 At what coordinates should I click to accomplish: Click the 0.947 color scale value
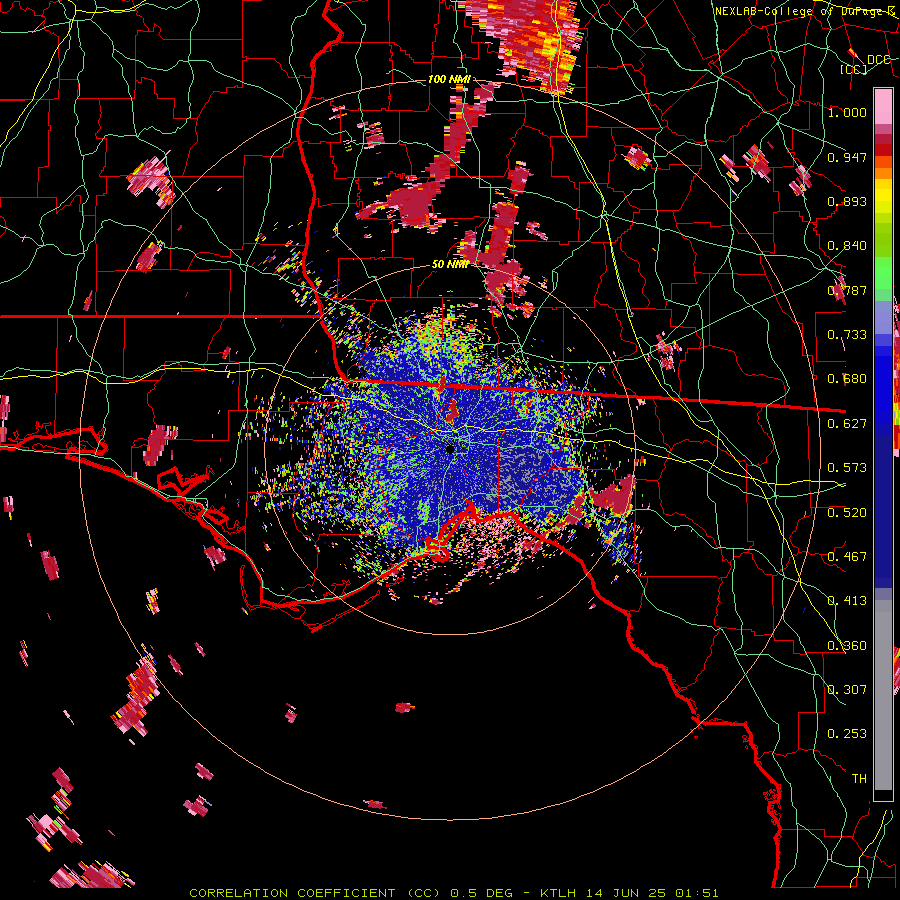click(847, 157)
